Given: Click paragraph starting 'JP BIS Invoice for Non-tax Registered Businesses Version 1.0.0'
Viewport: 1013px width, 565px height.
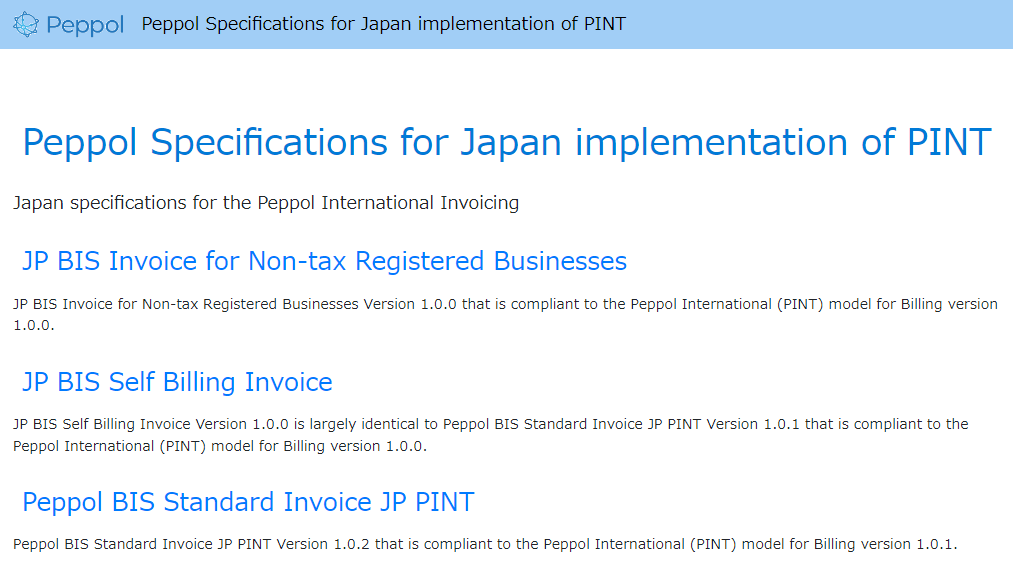Looking at the screenshot, I should [x=505, y=314].
